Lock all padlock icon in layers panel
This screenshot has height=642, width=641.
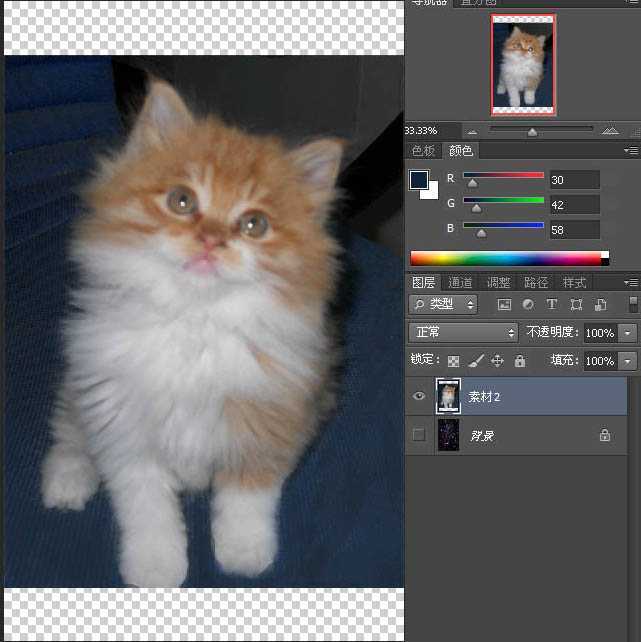point(520,361)
